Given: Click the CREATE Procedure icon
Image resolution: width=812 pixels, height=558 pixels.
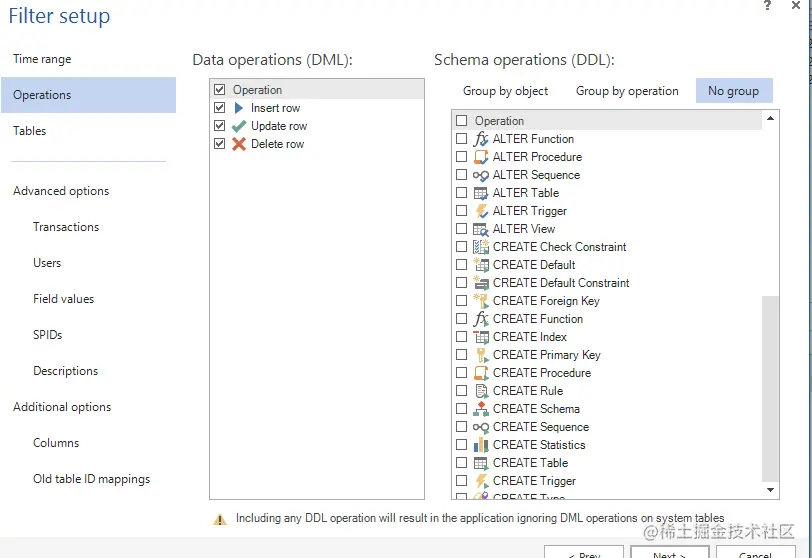Looking at the screenshot, I should pos(481,373).
